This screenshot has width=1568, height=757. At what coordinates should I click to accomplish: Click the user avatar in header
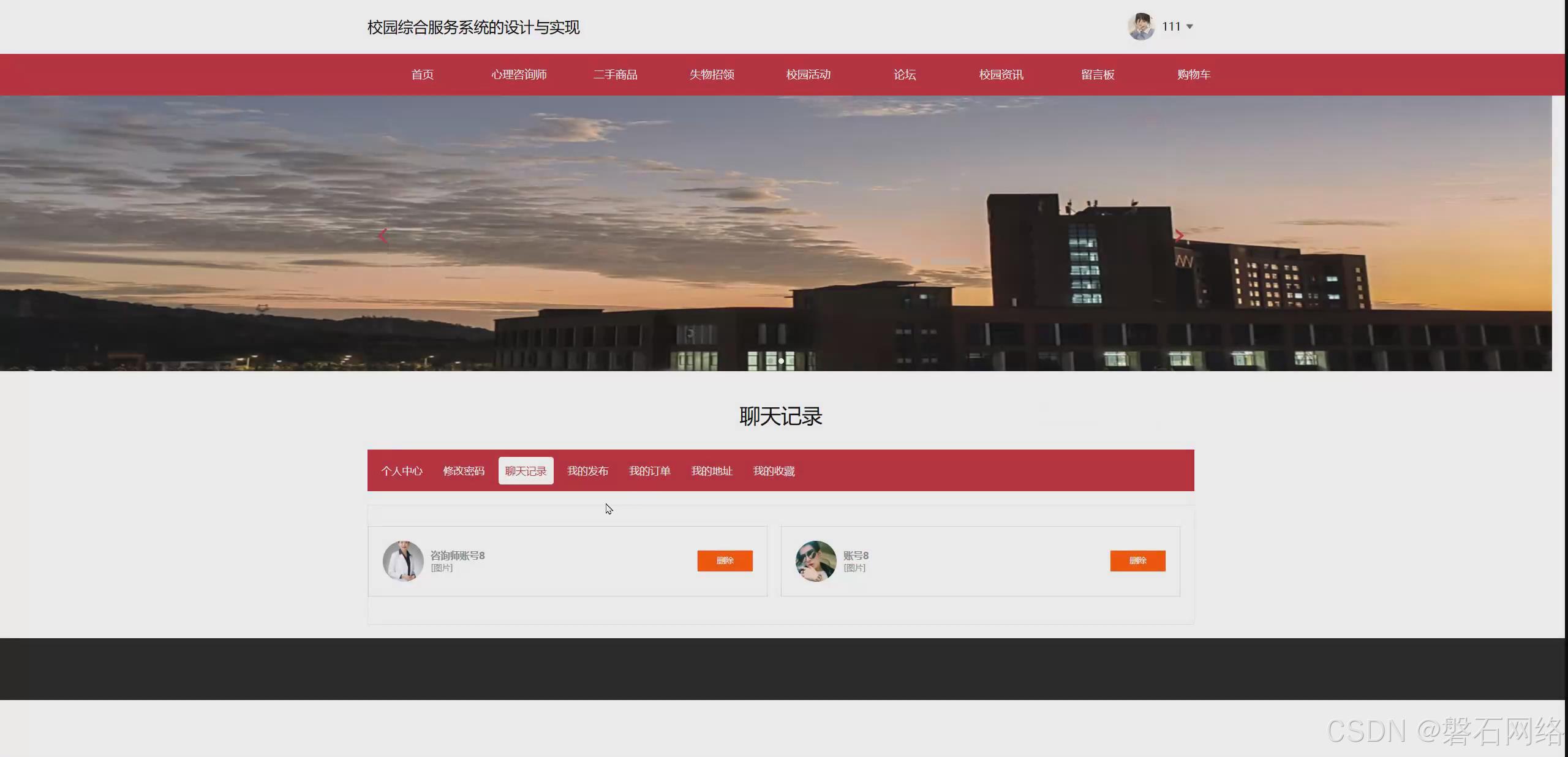pos(1141,26)
